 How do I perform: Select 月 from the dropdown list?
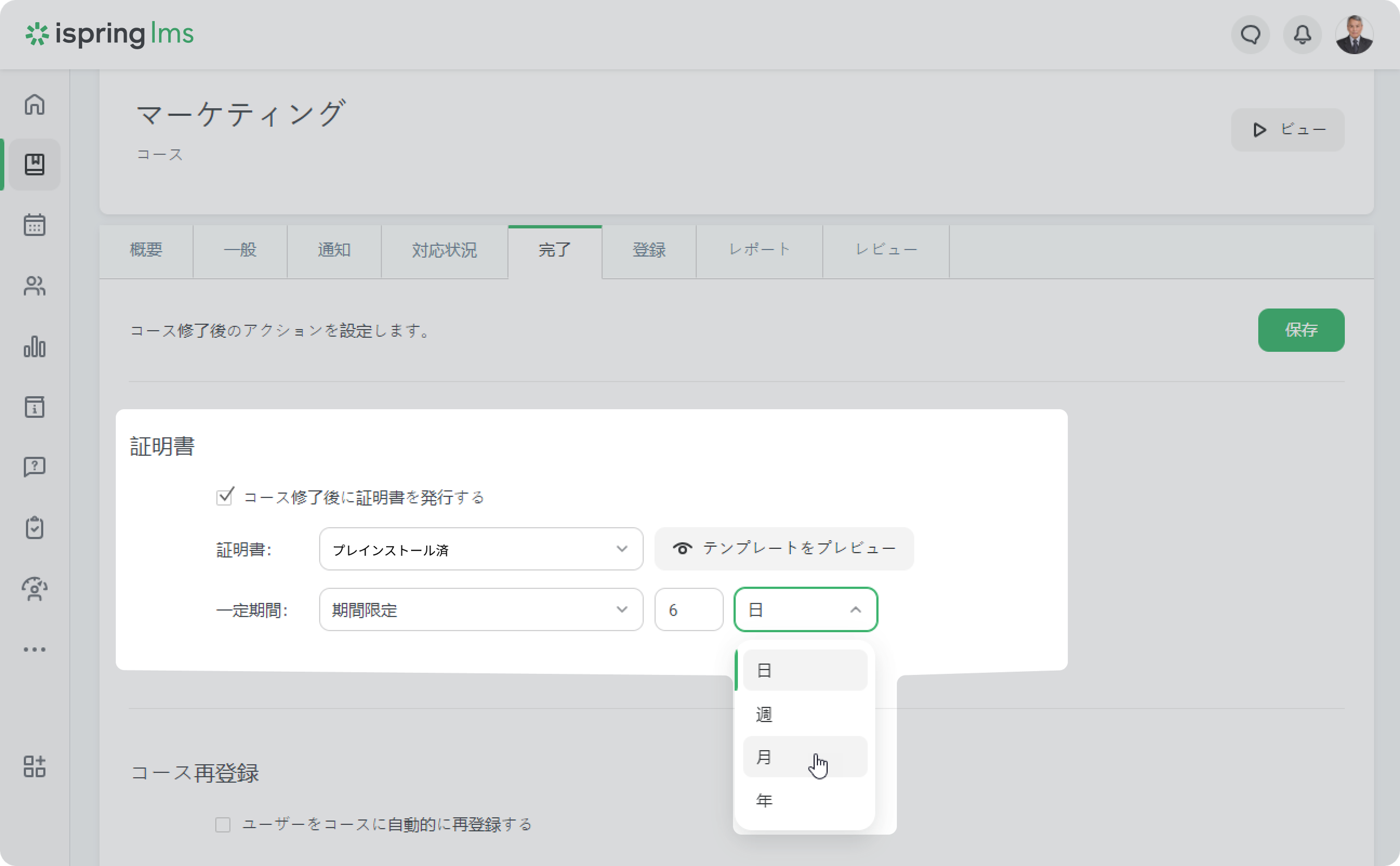[x=804, y=757]
